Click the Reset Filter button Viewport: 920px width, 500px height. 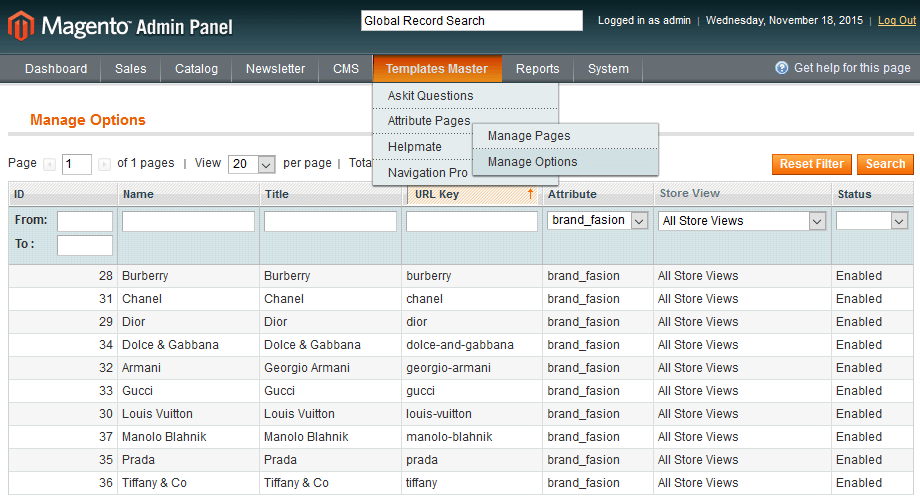point(811,164)
